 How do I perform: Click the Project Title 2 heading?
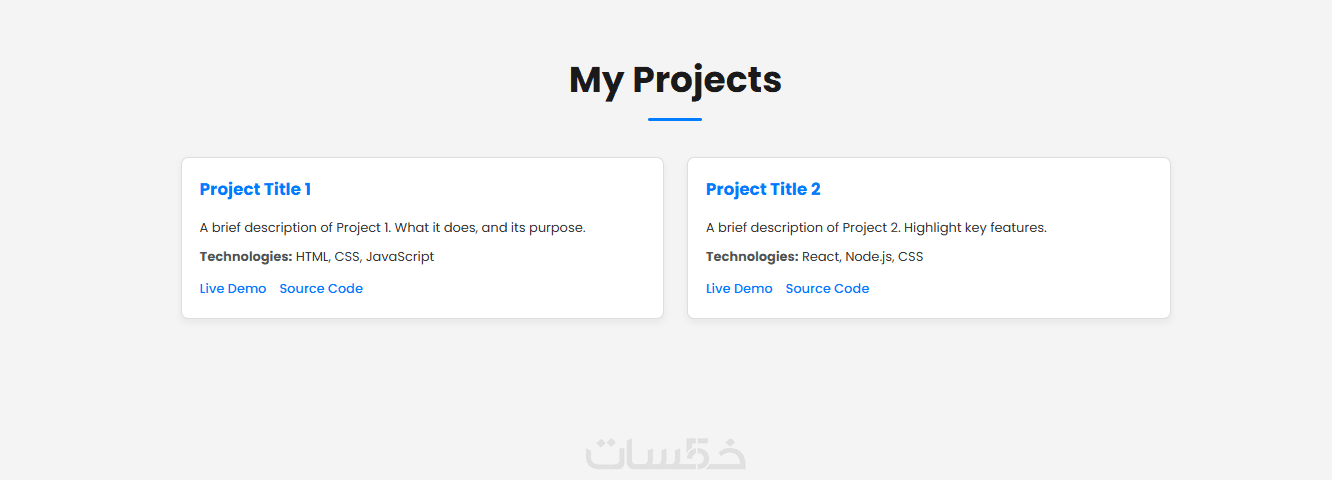pyautogui.click(x=763, y=189)
